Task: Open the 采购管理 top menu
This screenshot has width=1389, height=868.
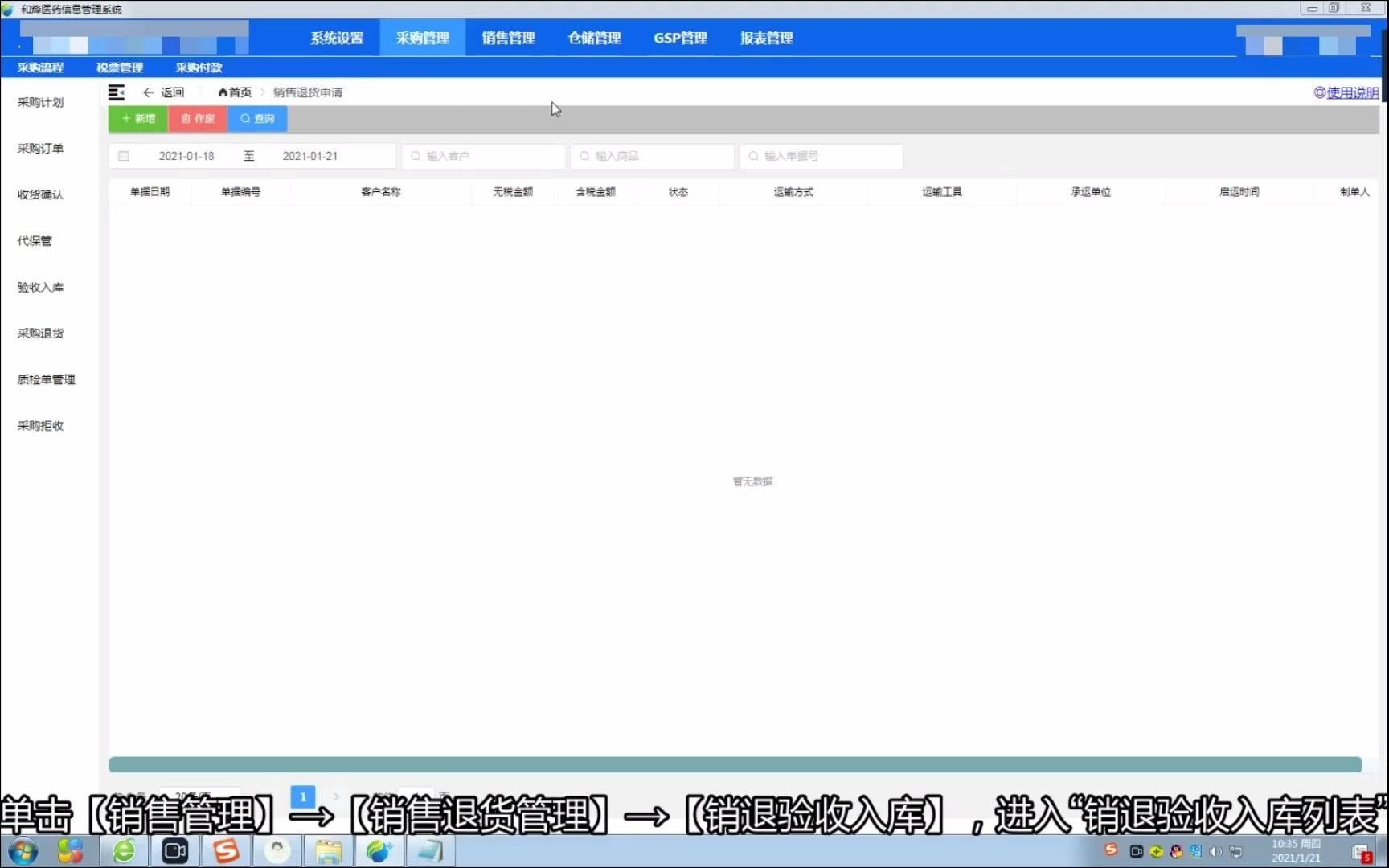Action: (x=423, y=38)
